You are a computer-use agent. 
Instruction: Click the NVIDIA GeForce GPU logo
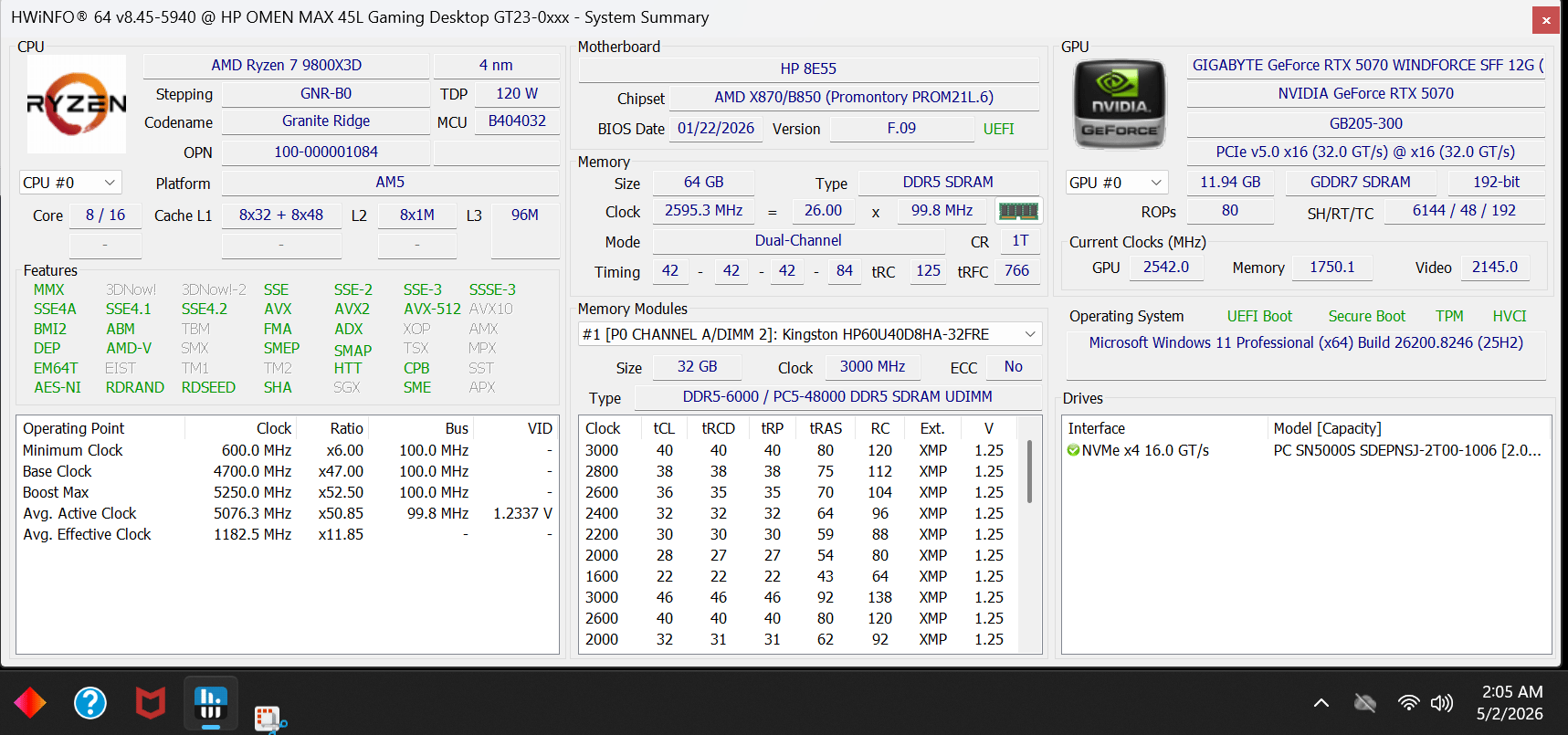(x=1120, y=104)
